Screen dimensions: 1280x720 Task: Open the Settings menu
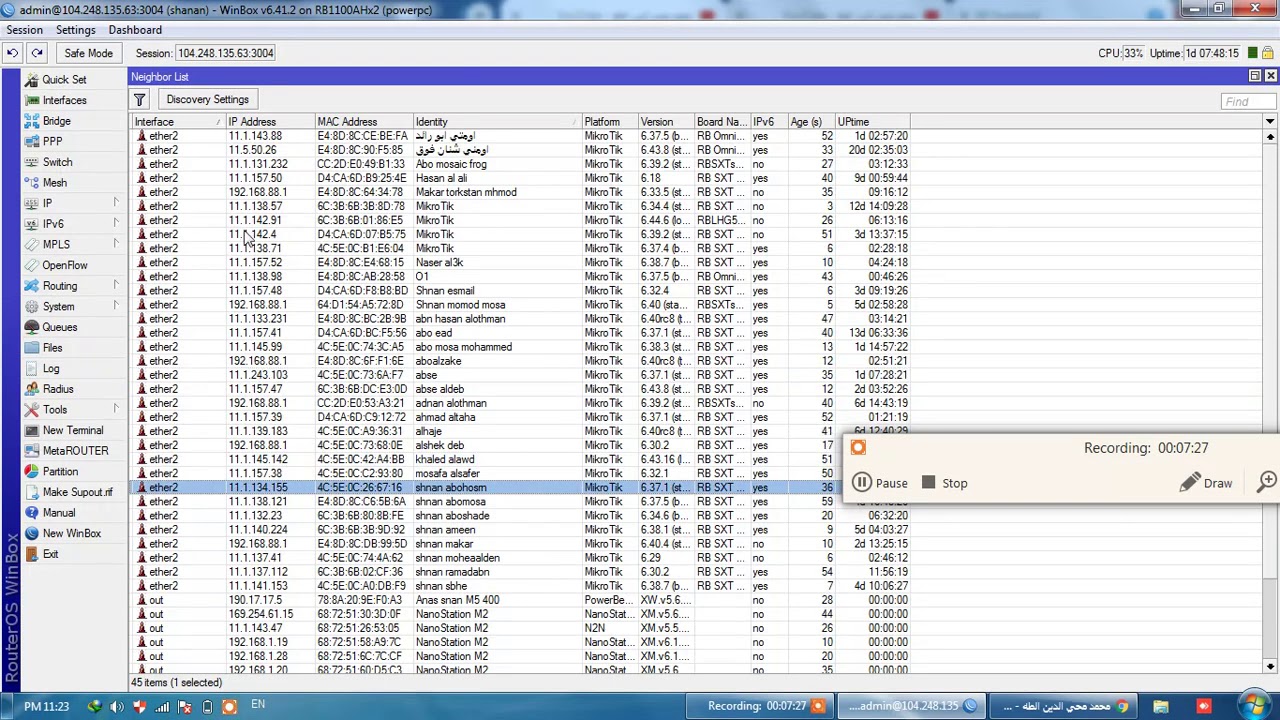(75, 30)
